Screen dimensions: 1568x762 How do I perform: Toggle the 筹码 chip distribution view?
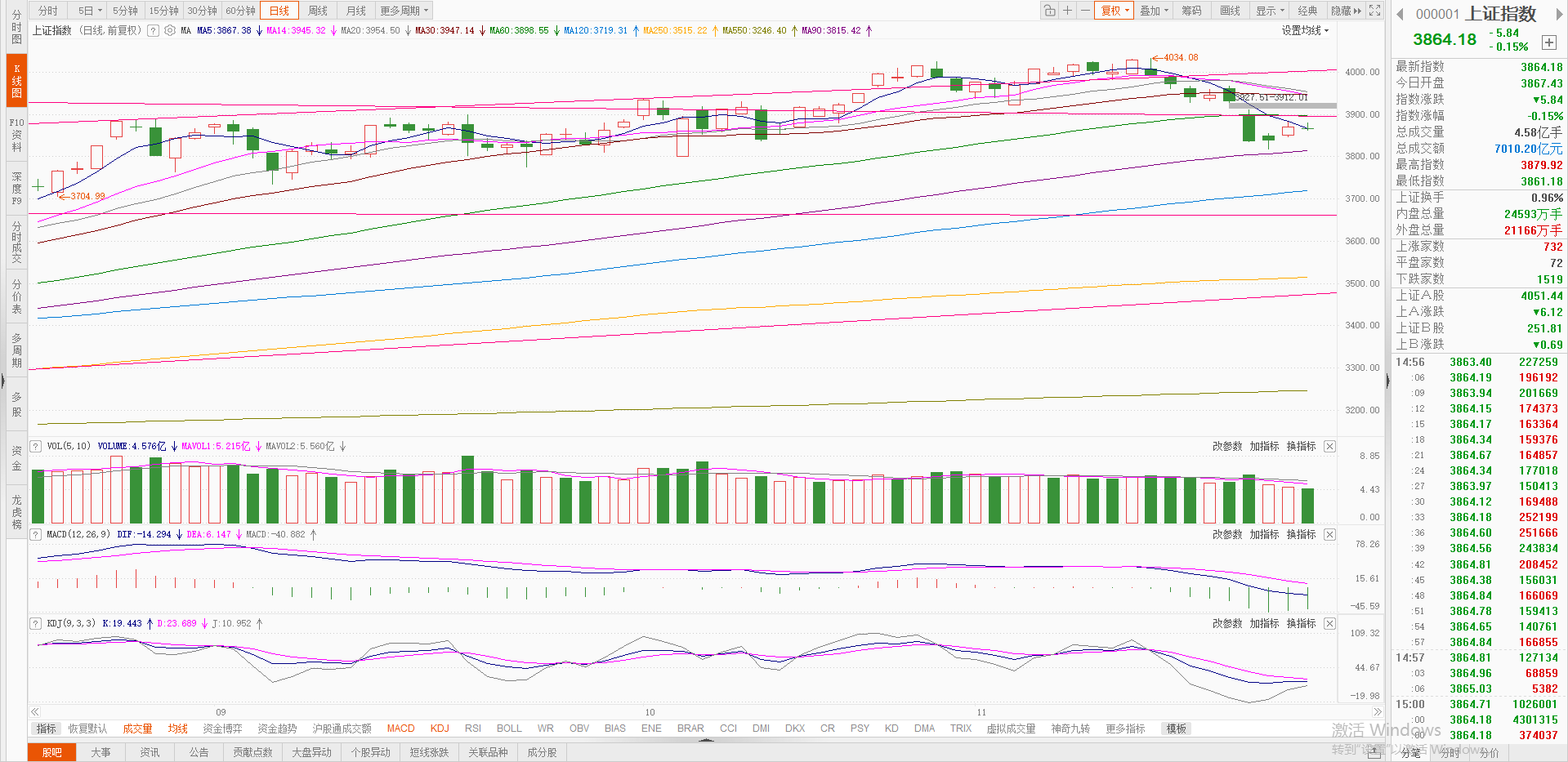click(x=1191, y=11)
